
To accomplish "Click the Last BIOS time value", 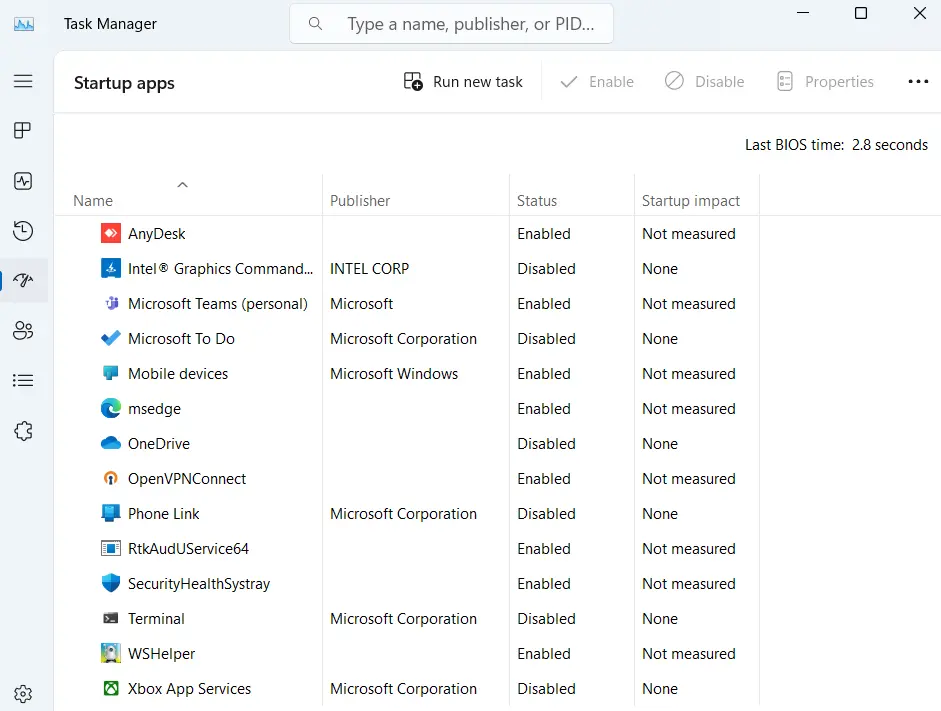I will (x=890, y=145).
